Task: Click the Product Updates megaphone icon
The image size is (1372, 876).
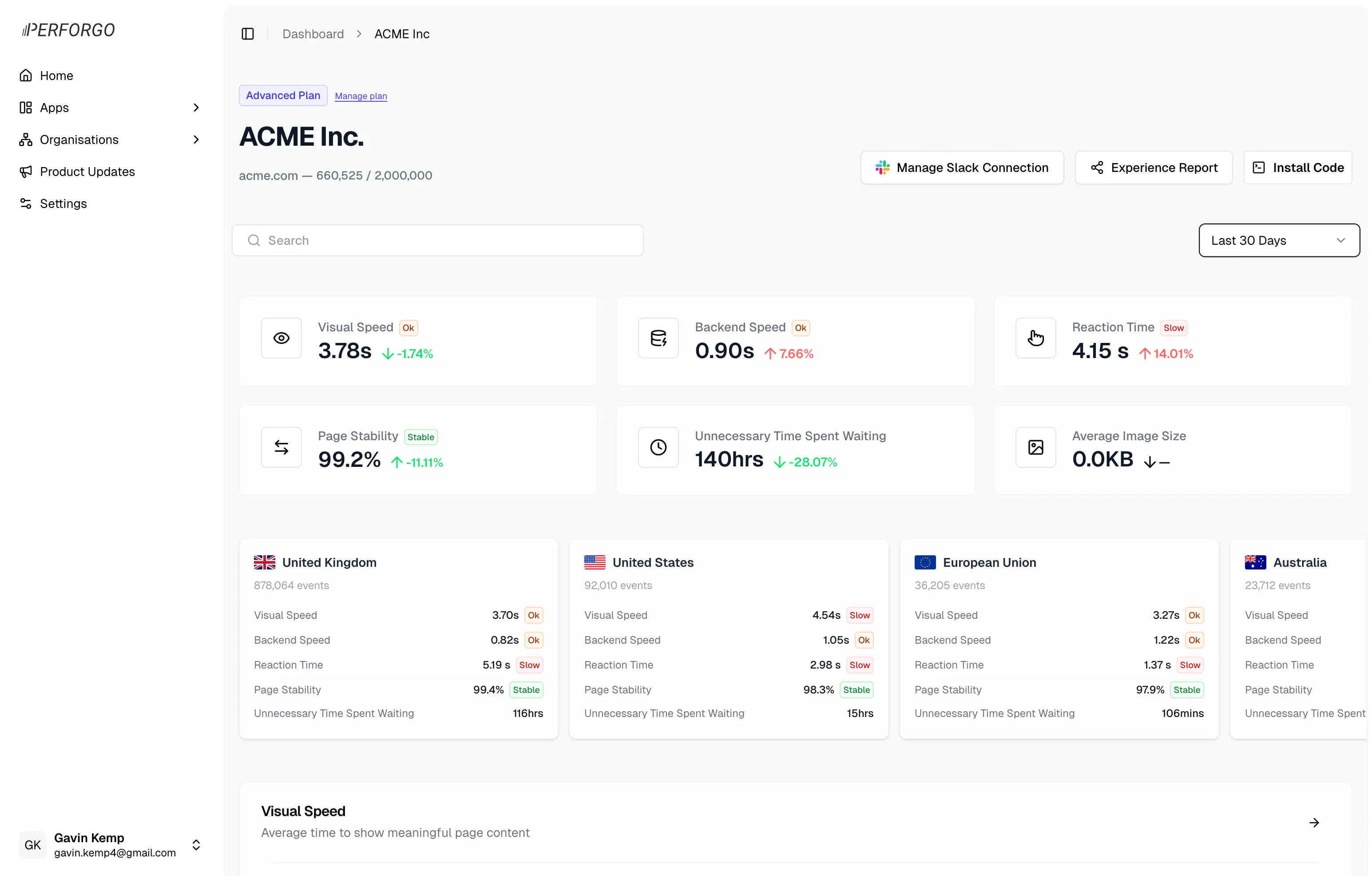Action: point(26,171)
